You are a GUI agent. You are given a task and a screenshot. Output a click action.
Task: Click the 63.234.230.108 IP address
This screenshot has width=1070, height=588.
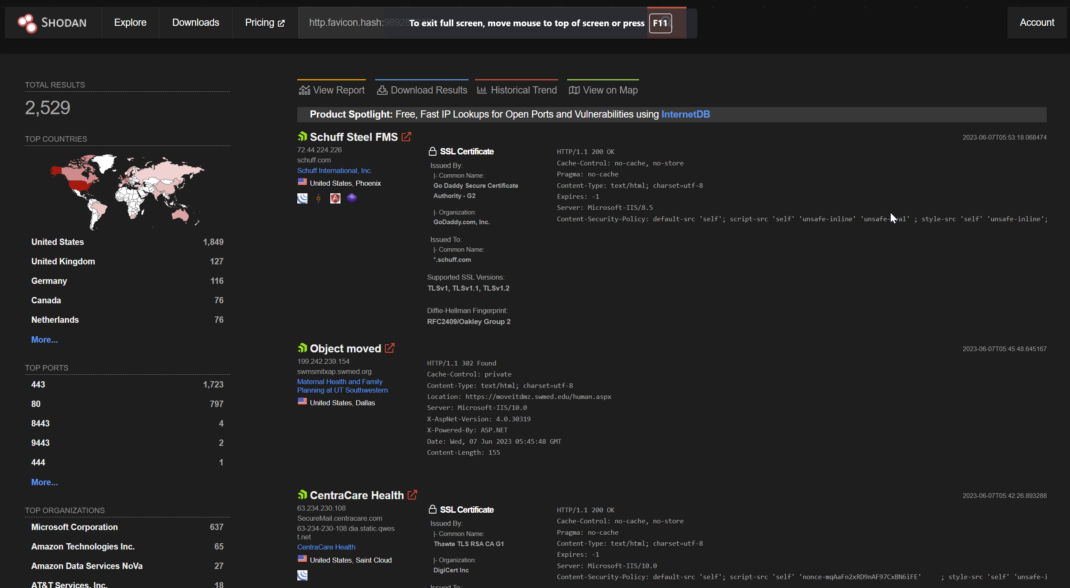[x=321, y=508]
